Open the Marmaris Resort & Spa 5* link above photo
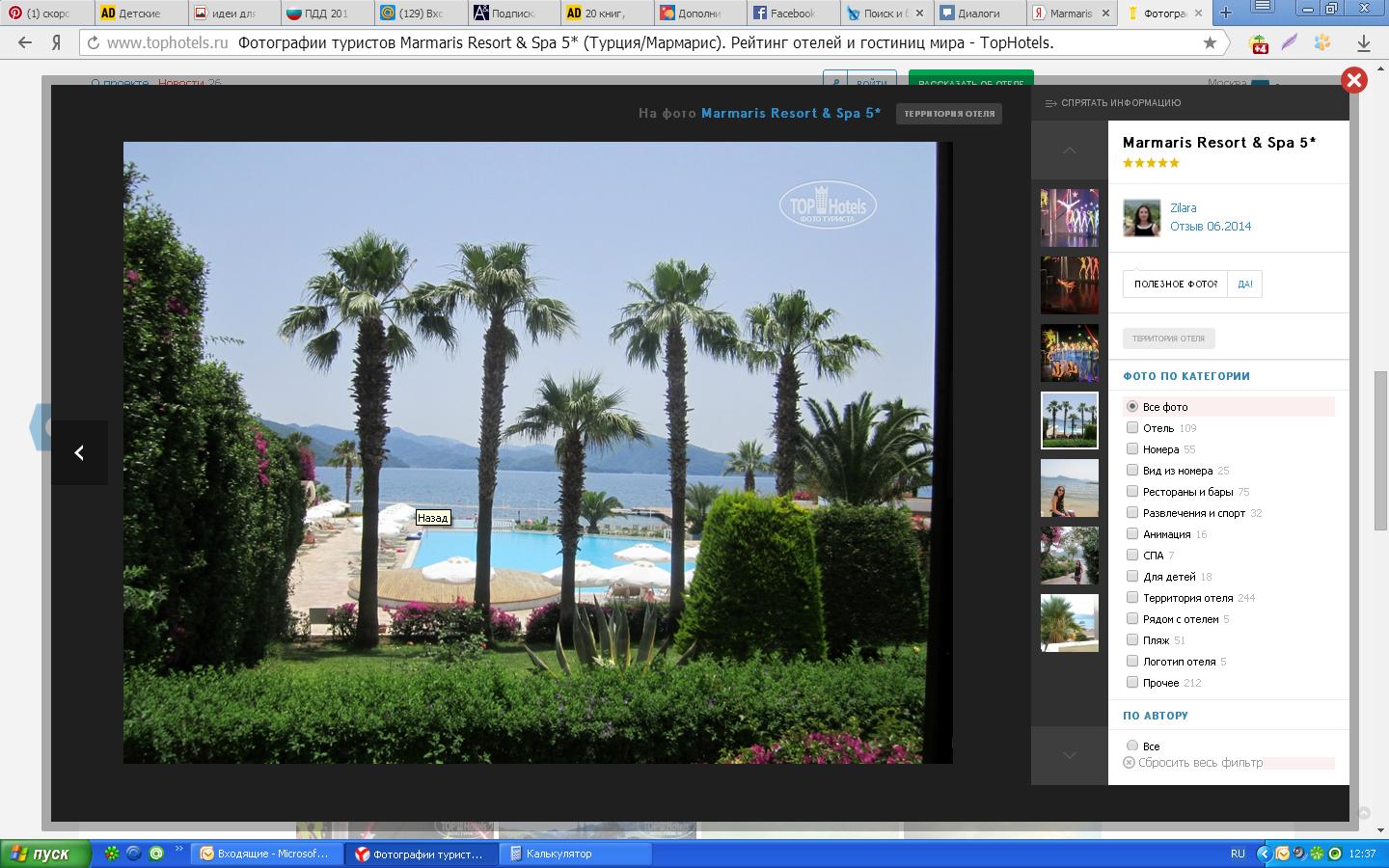This screenshot has height=868, width=1389. (791, 113)
